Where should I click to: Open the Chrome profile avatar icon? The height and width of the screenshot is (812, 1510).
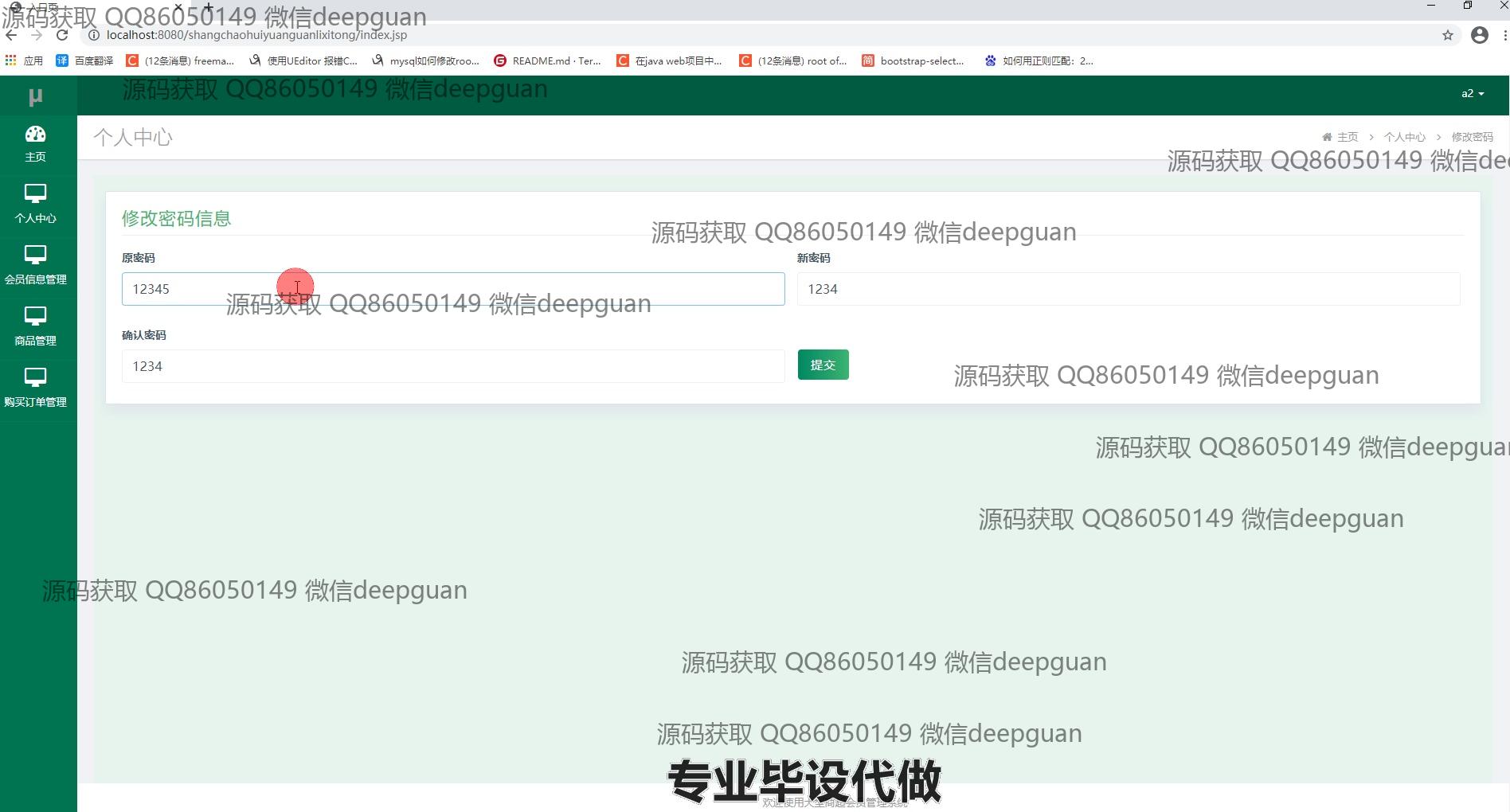point(1479,35)
